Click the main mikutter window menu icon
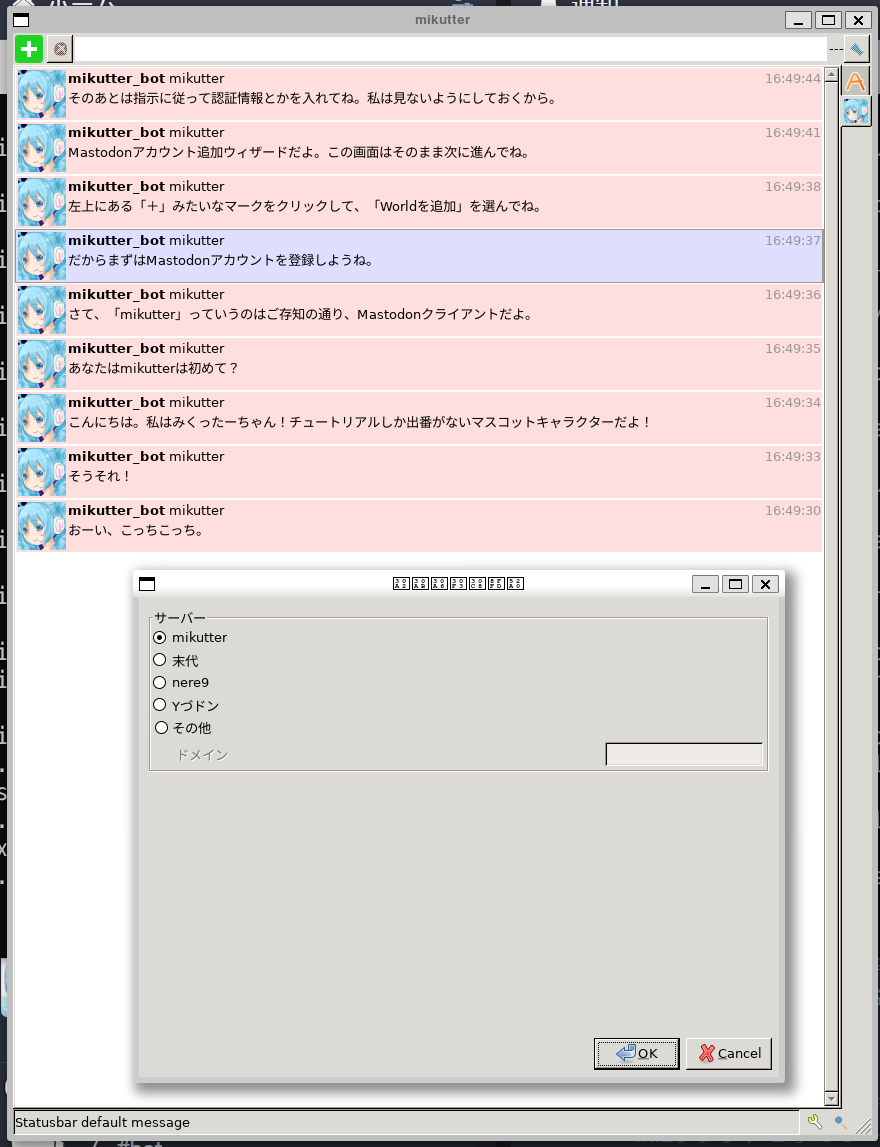 tap(20, 20)
